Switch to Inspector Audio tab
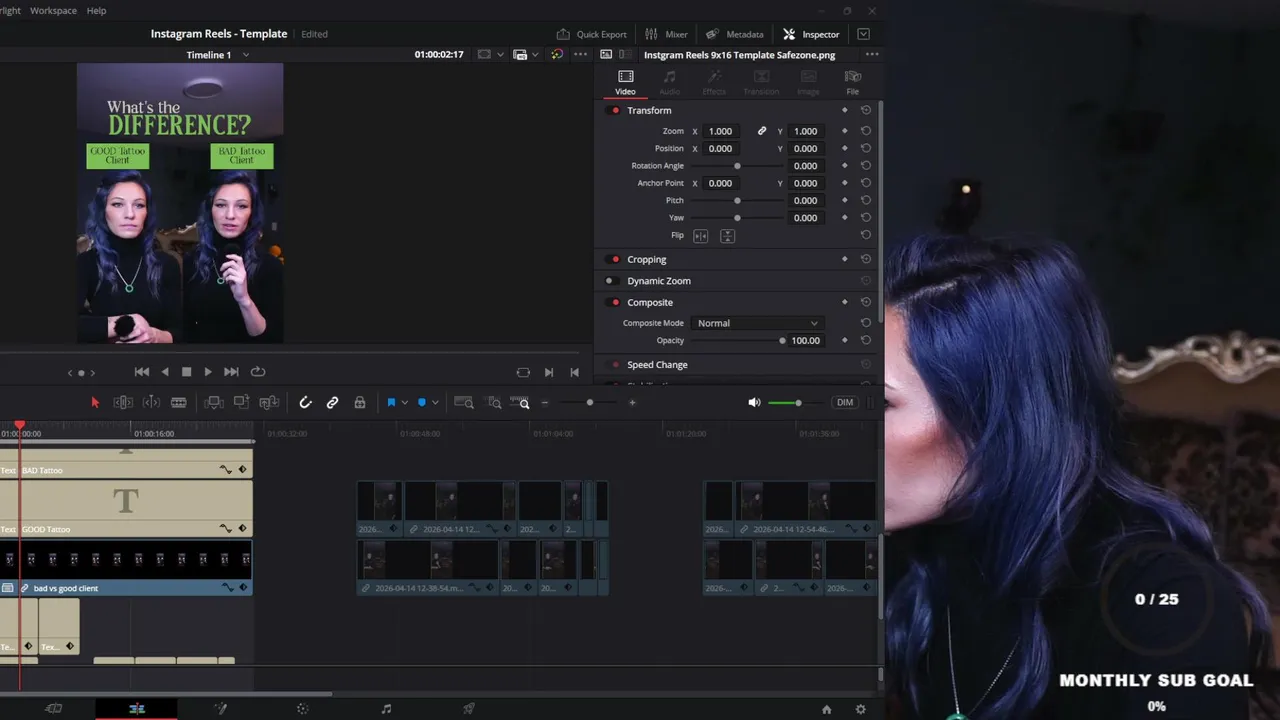The height and width of the screenshot is (720, 1280). click(x=669, y=82)
